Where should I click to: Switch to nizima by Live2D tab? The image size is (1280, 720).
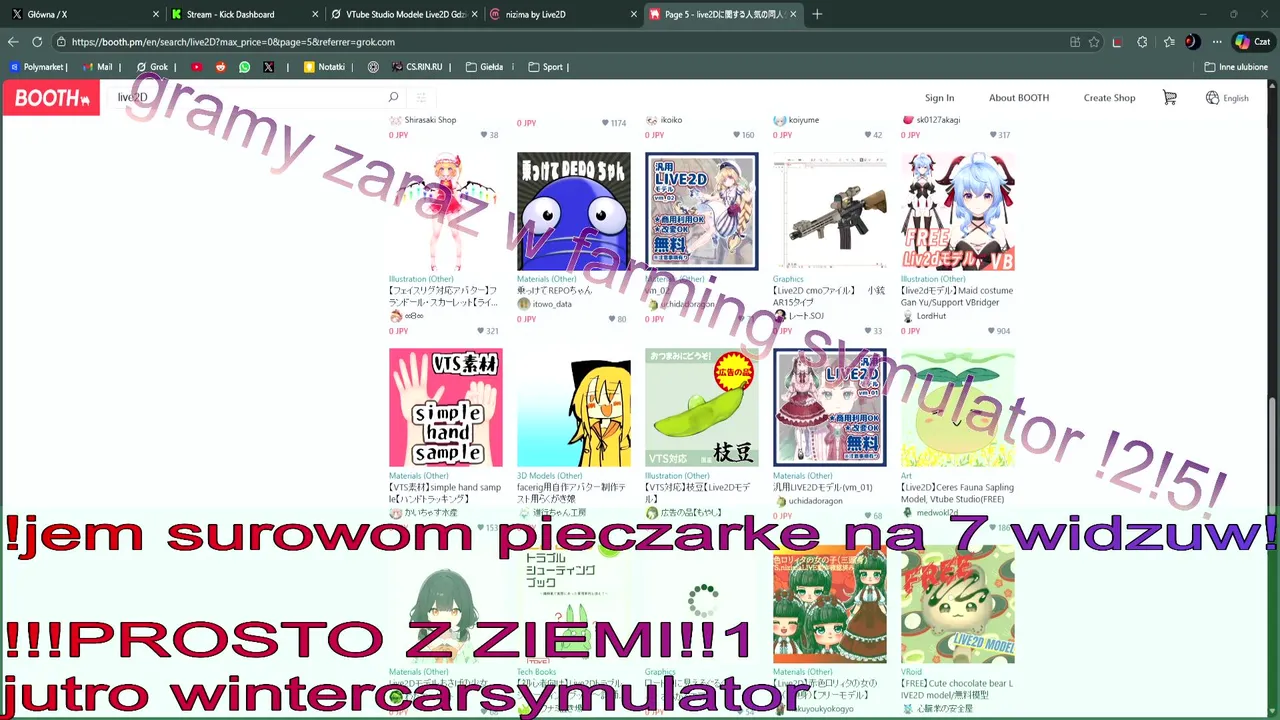coord(560,14)
